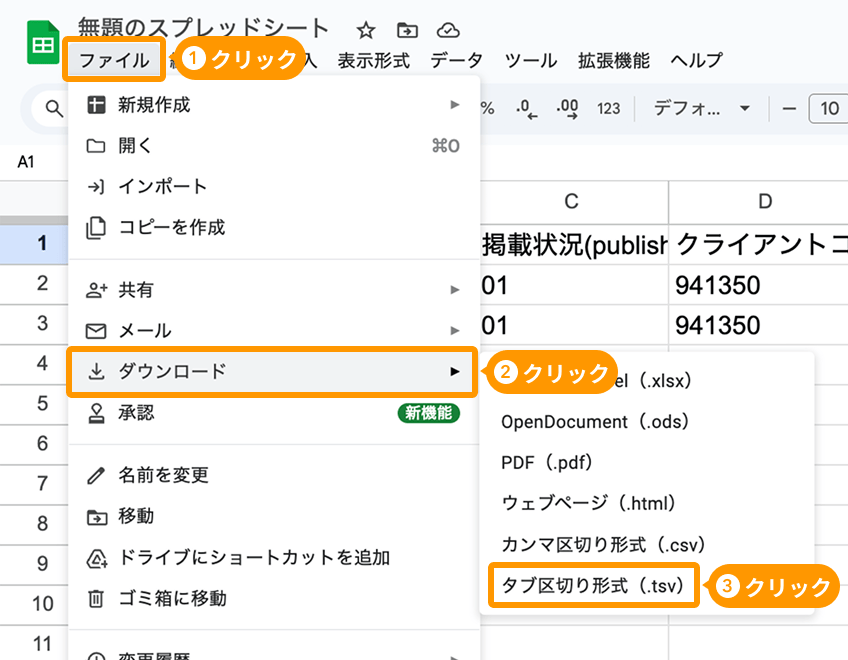Click cell with 掲載状況(publish header
This screenshot has height=660, width=848.
tap(574, 245)
